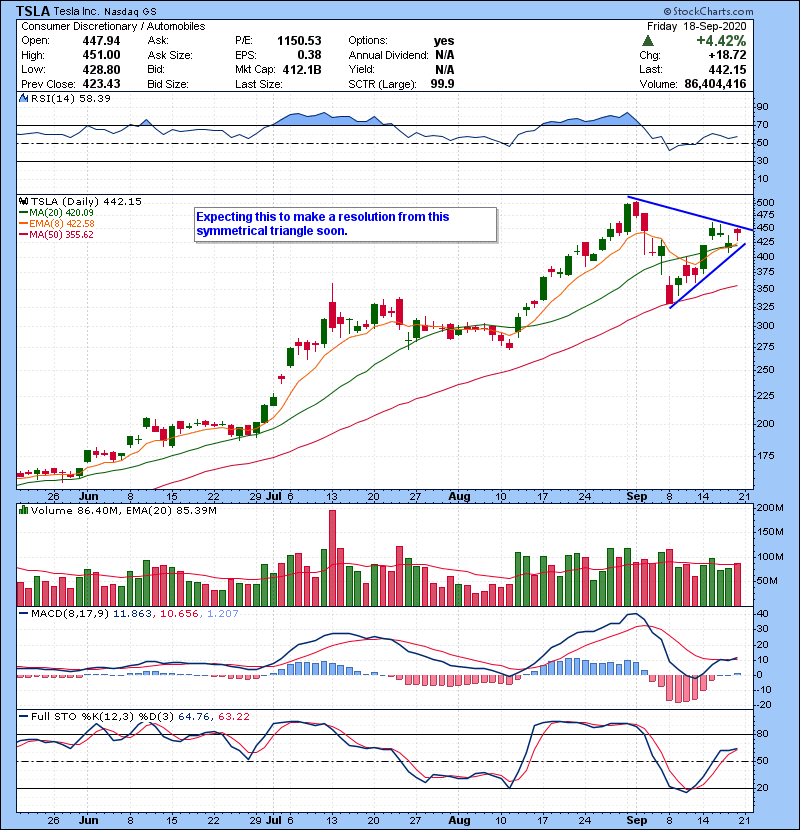Screen dimensions: 800x830
Task: Click the upper blue triangle trendline
Action: [690, 214]
